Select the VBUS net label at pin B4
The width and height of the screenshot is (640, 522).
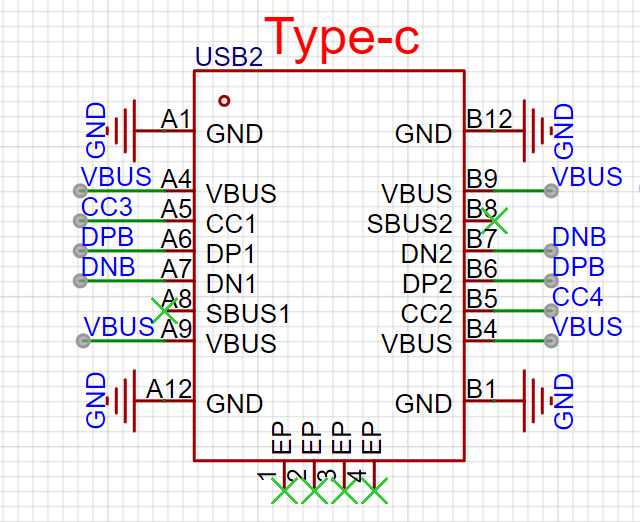(x=587, y=327)
